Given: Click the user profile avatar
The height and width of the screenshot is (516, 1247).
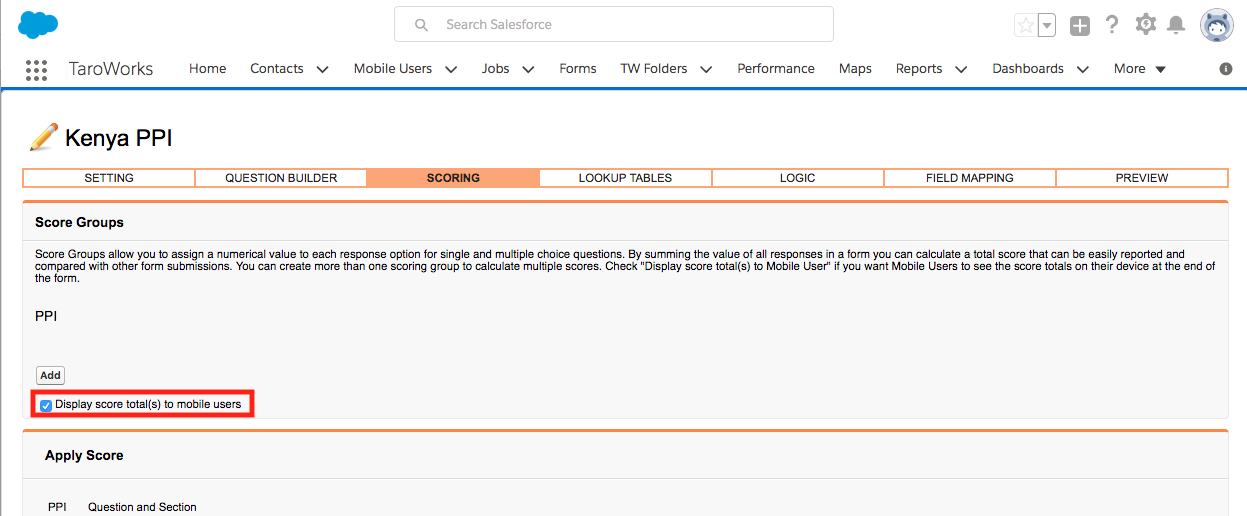Looking at the screenshot, I should tap(1216, 25).
